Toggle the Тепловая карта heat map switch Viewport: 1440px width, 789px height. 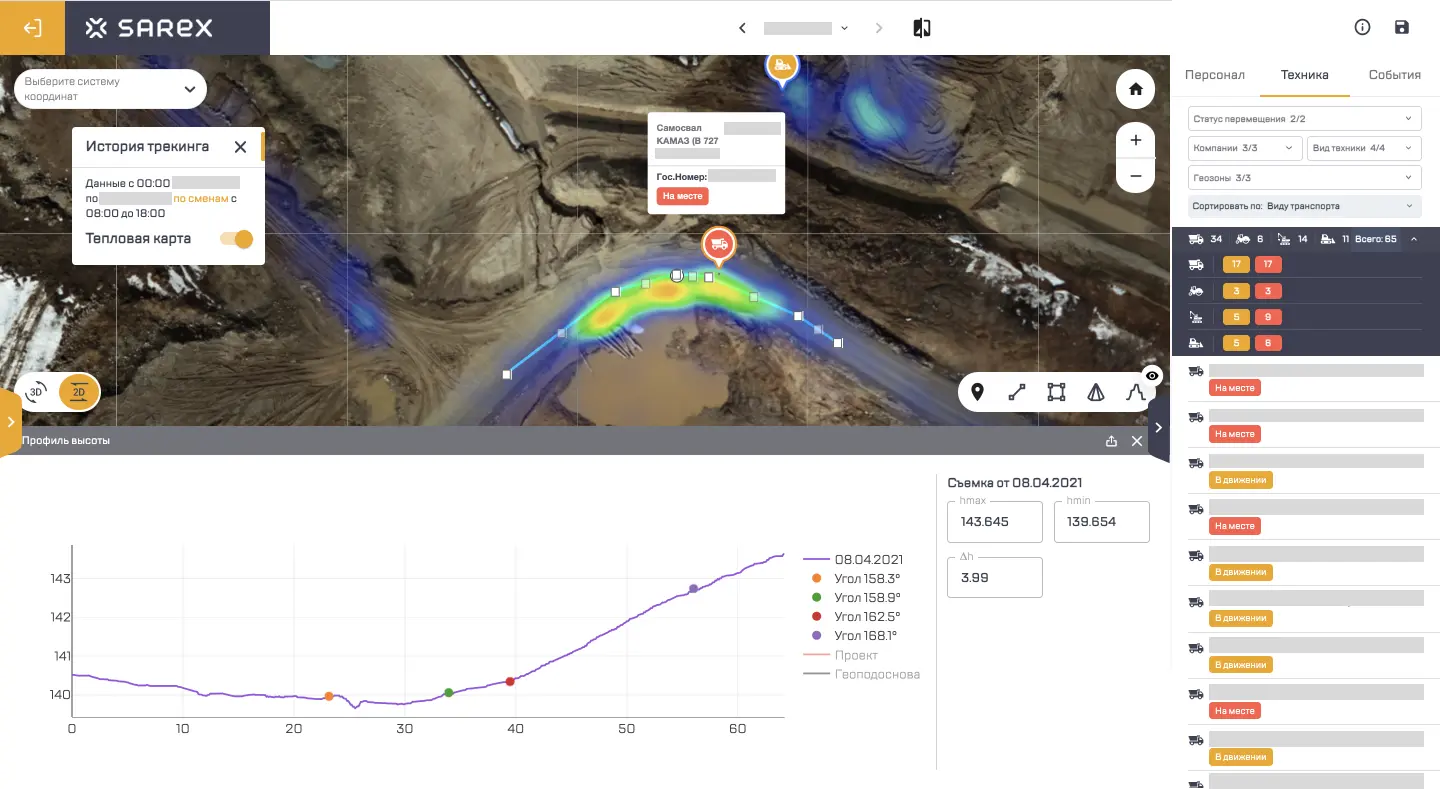tap(237, 239)
